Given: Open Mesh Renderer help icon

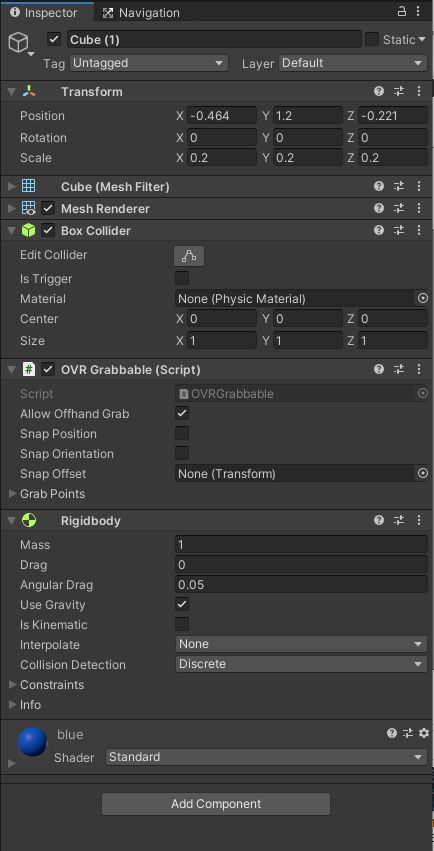Looking at the screenshot, I should [x=379, y=208].
